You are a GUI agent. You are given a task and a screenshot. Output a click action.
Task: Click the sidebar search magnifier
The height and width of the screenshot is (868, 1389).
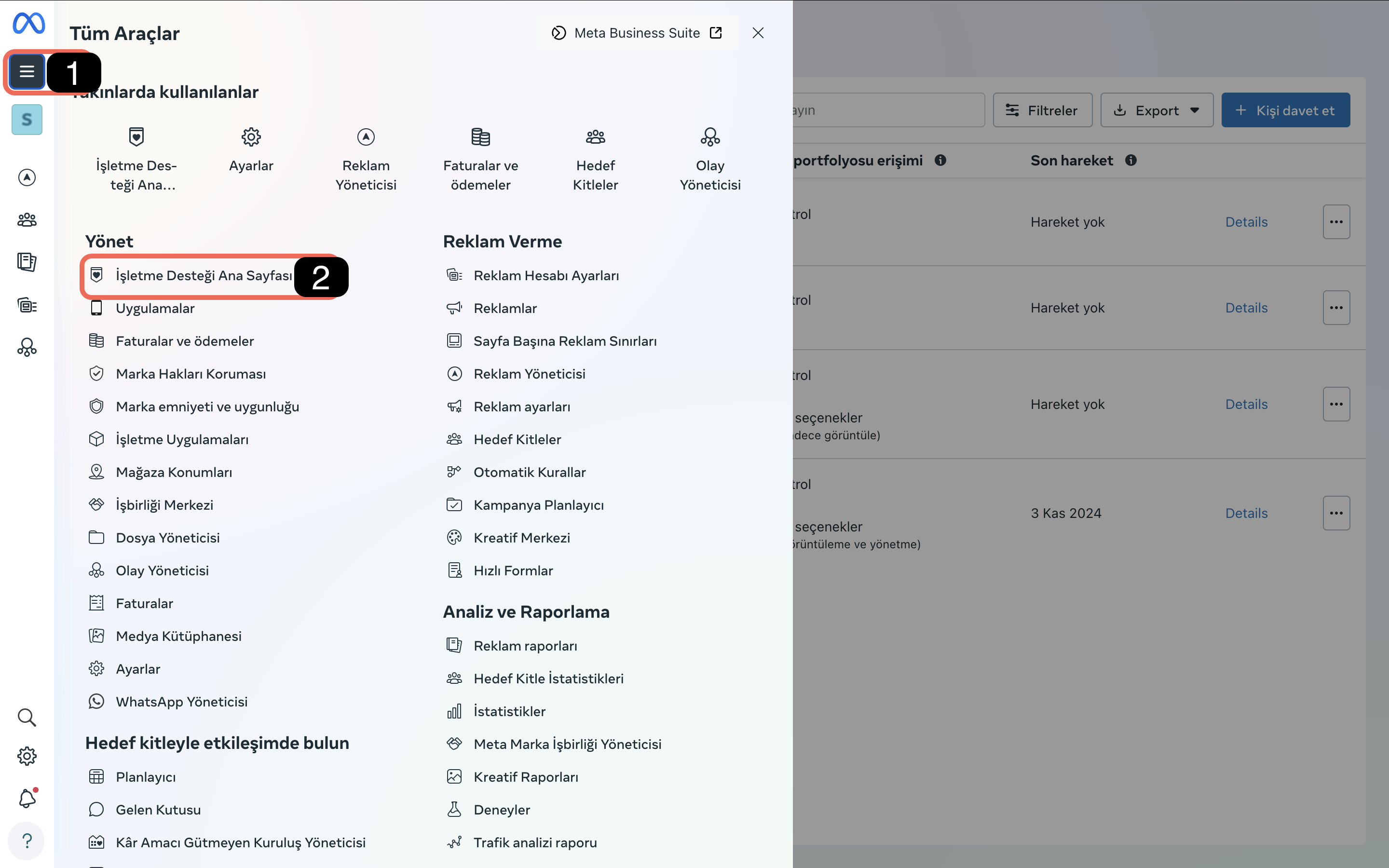point(27,718)
